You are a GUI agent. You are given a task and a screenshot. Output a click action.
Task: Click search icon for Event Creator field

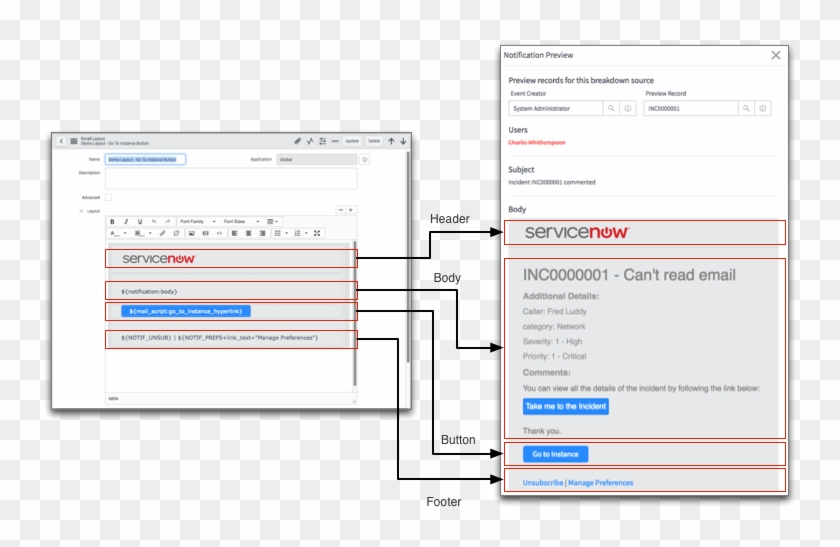[x=611, y=108]
